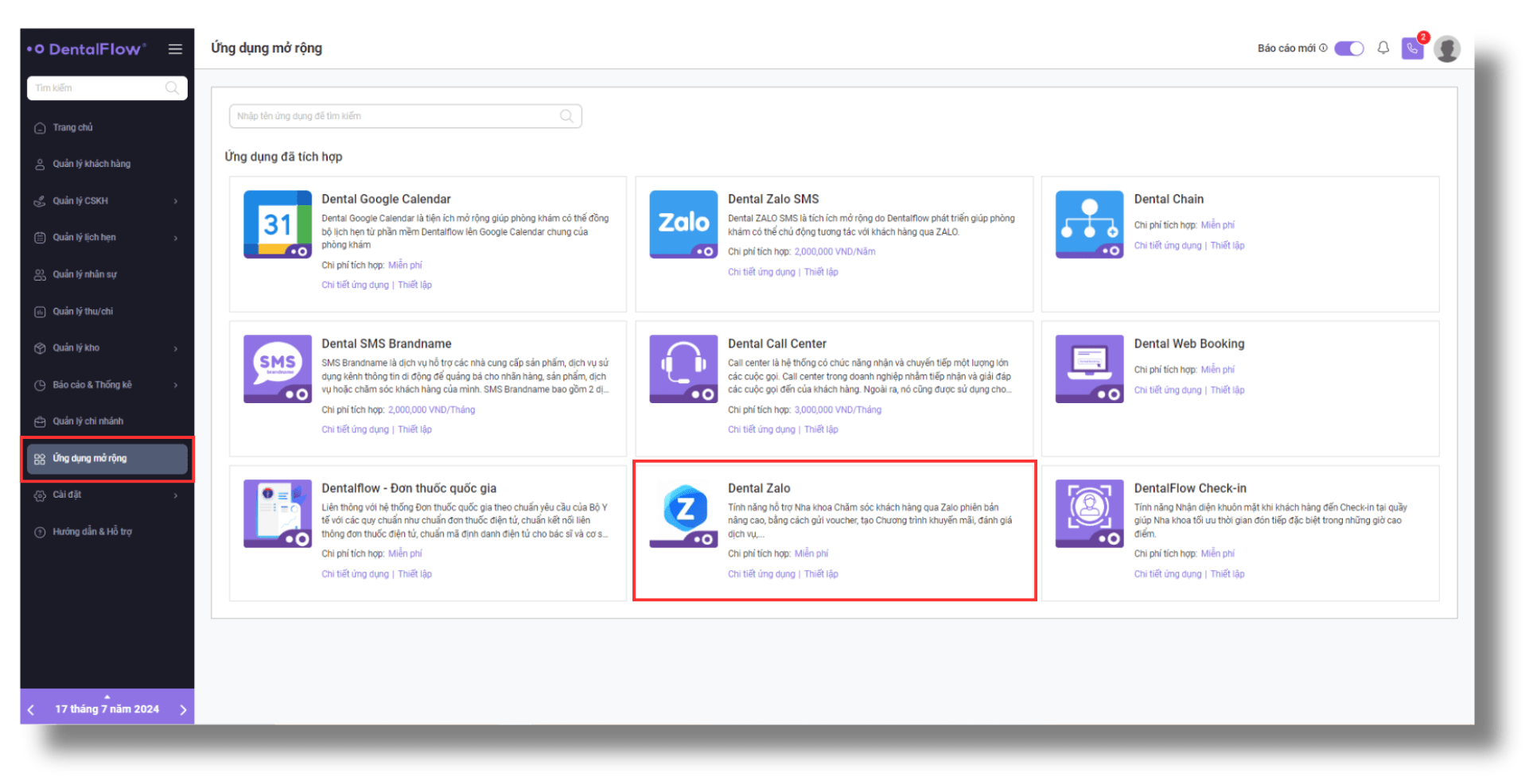Open the Dental Zalo app icon
Screen dimensions: 1529x784
(683, 514)
